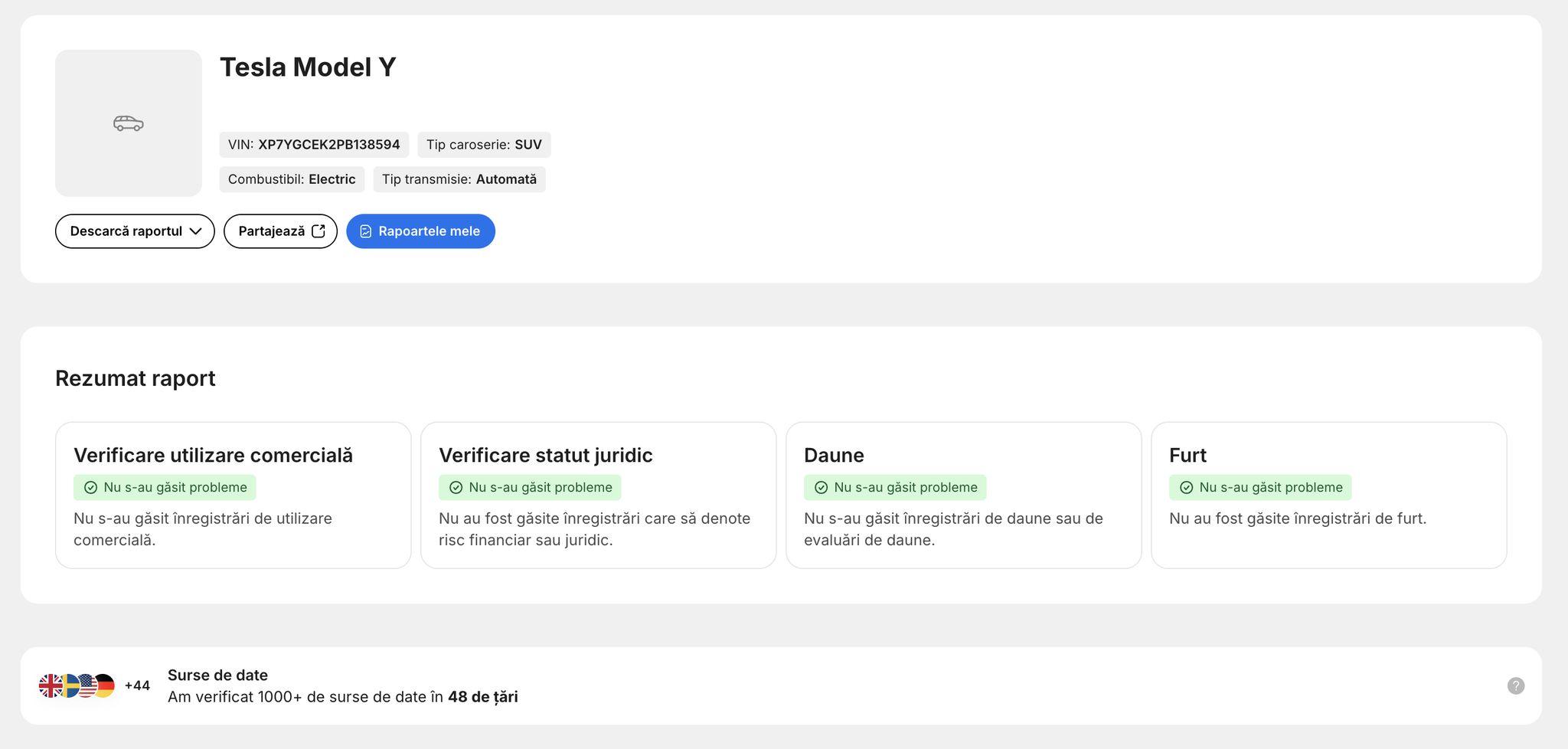The width and height of the screenshot is (1568, 749).
Task: Click the report document icon in Rapoartele mele
Action: (366, 231)
